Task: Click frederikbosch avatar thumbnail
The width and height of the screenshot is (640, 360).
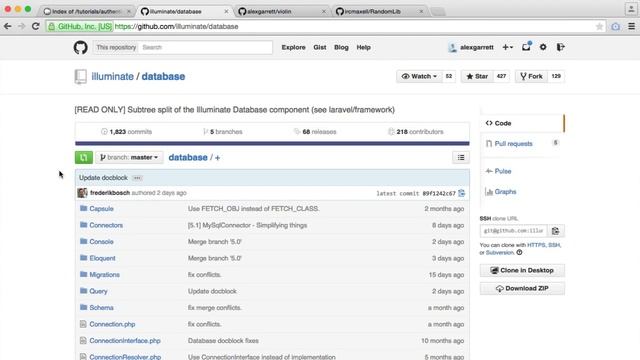Action: [82, 193]
